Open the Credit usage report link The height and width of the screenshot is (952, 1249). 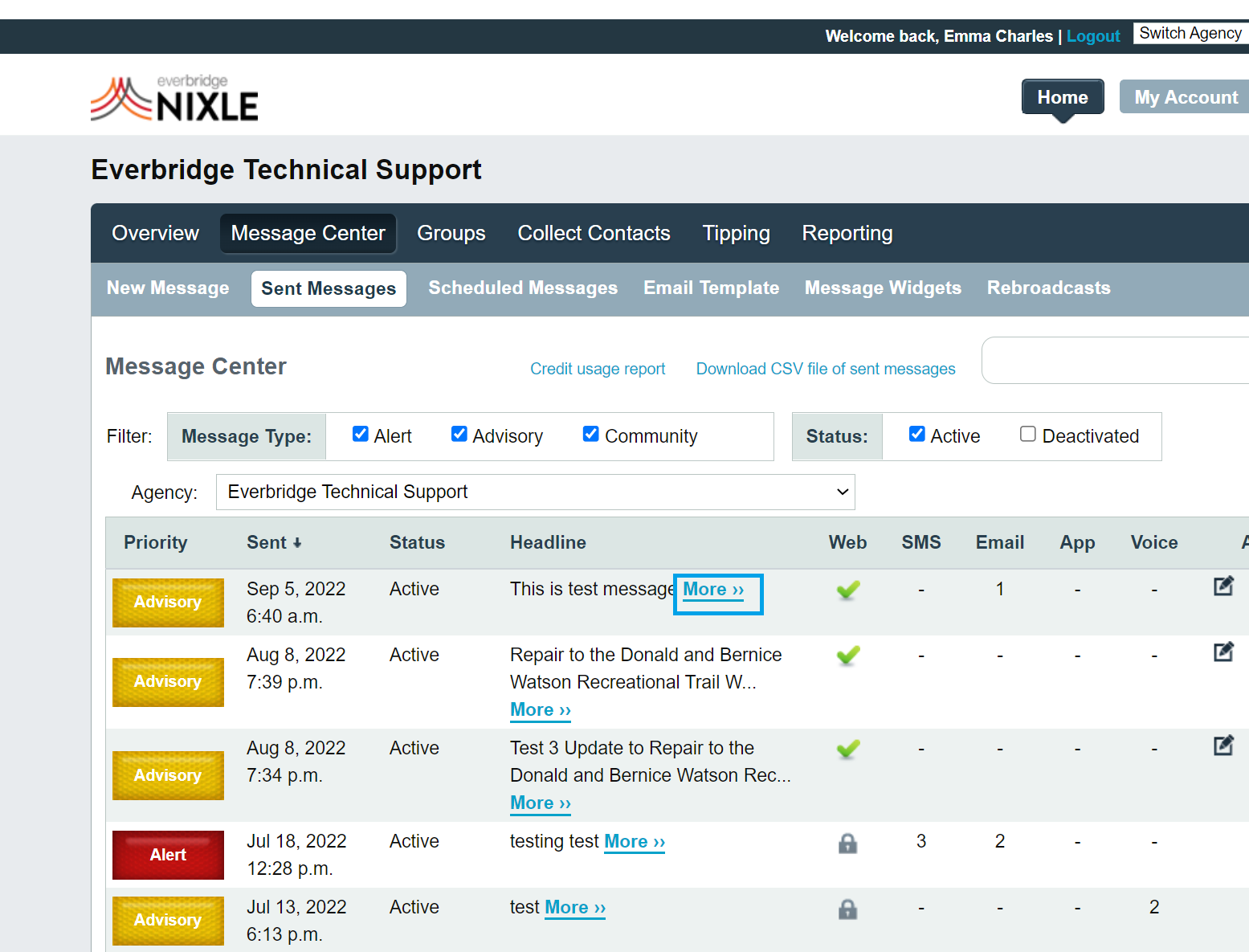[x=598, y=369]
